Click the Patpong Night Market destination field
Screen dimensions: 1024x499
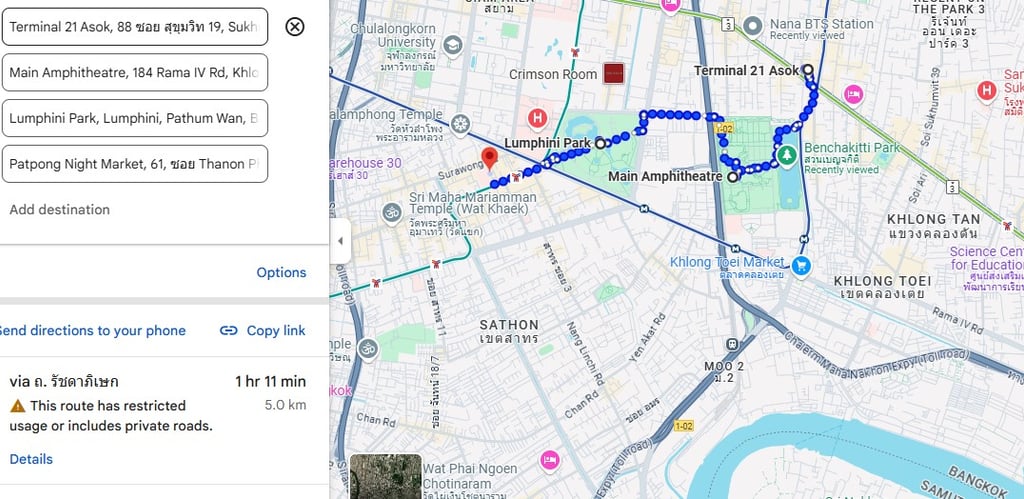coord(135,164)
